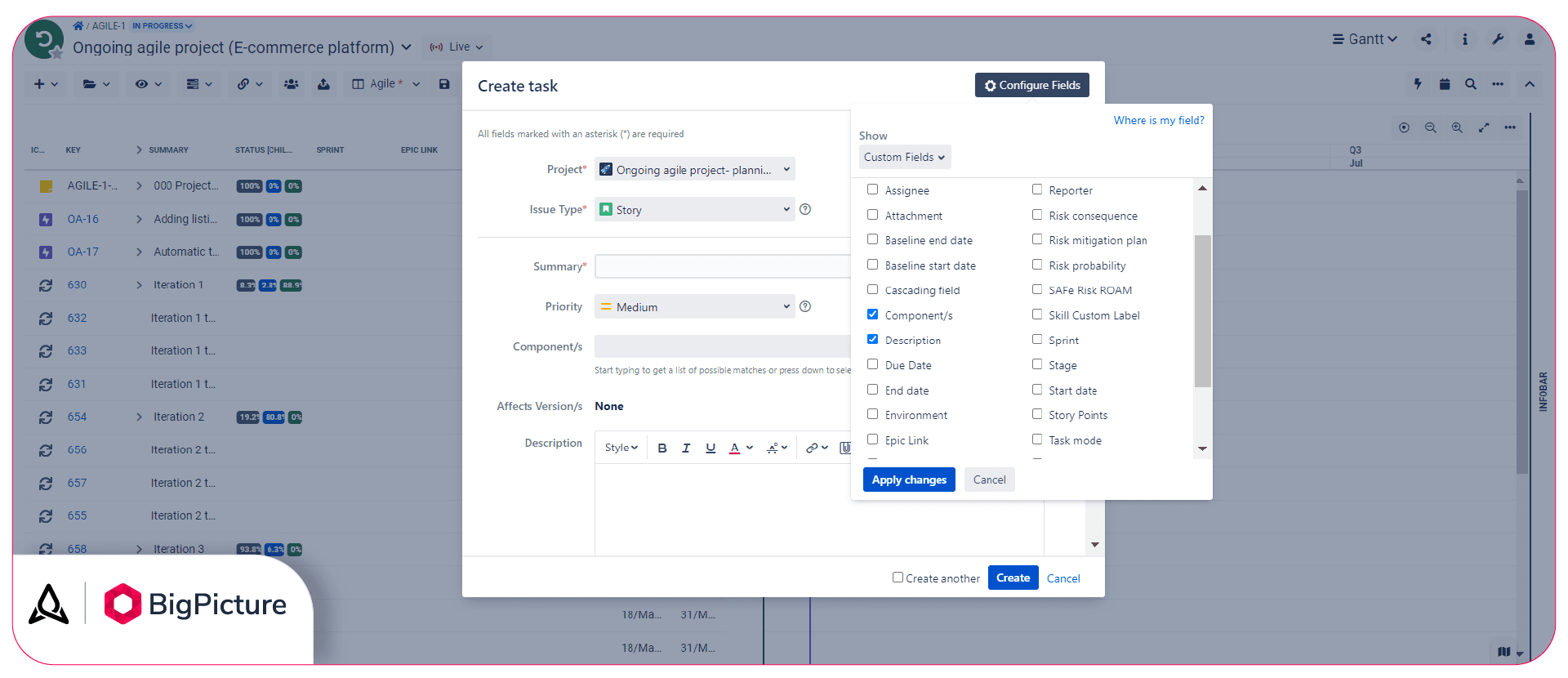Viewport: 1568px width, 678px height.
Task: Click the save disk icon in toolbar
Action: point(444,84)
